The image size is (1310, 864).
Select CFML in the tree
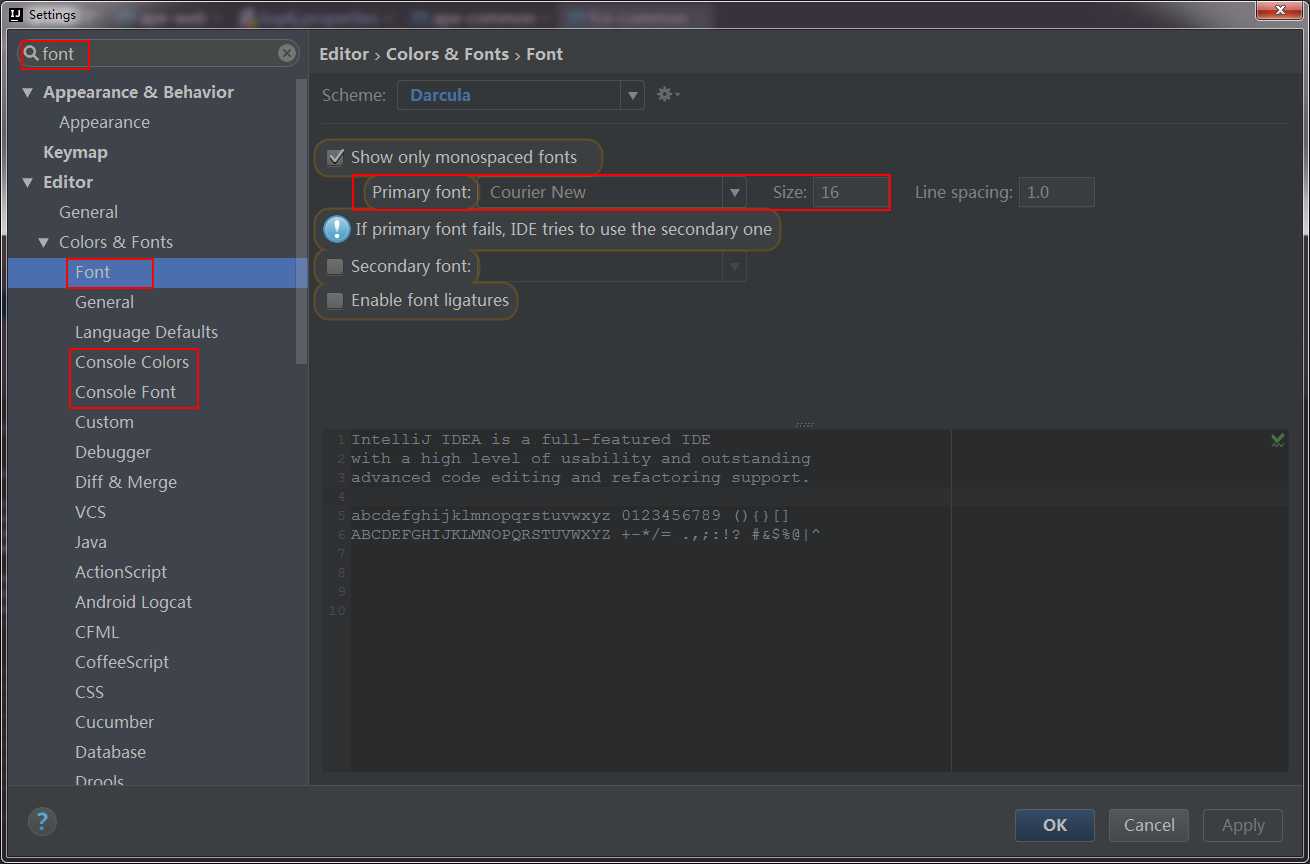coord(97,632)
